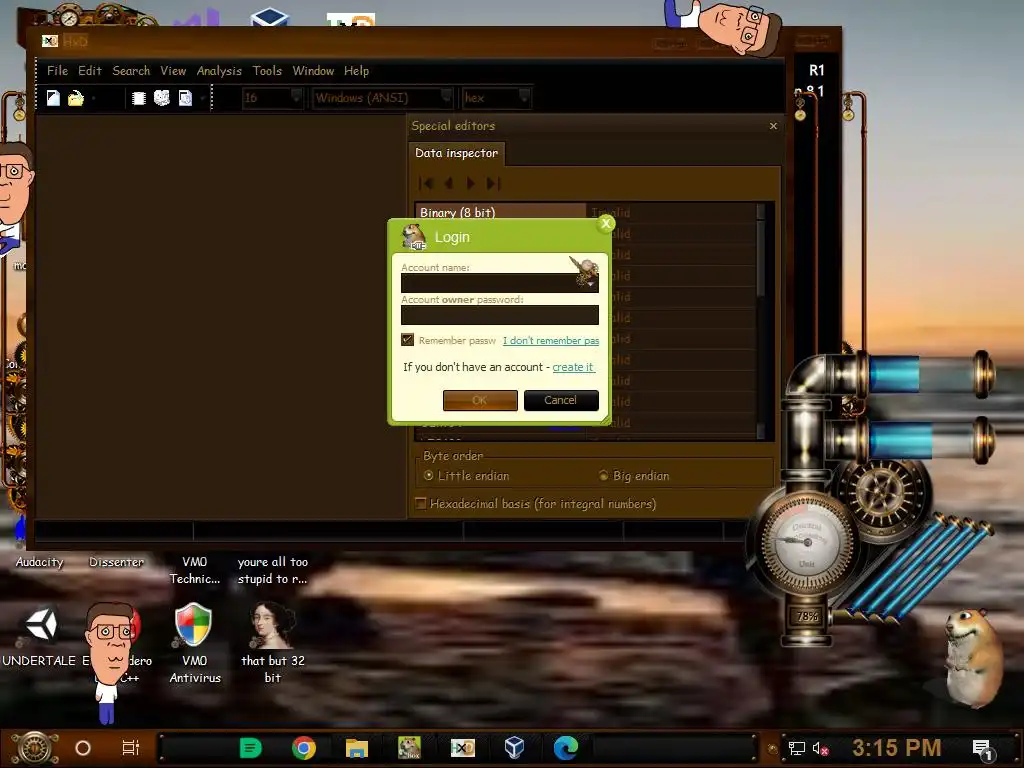The width and height of the screenshot is (1024, 768).
Task: Expand the disk image dropdown arrow
Action: point(203,99)
